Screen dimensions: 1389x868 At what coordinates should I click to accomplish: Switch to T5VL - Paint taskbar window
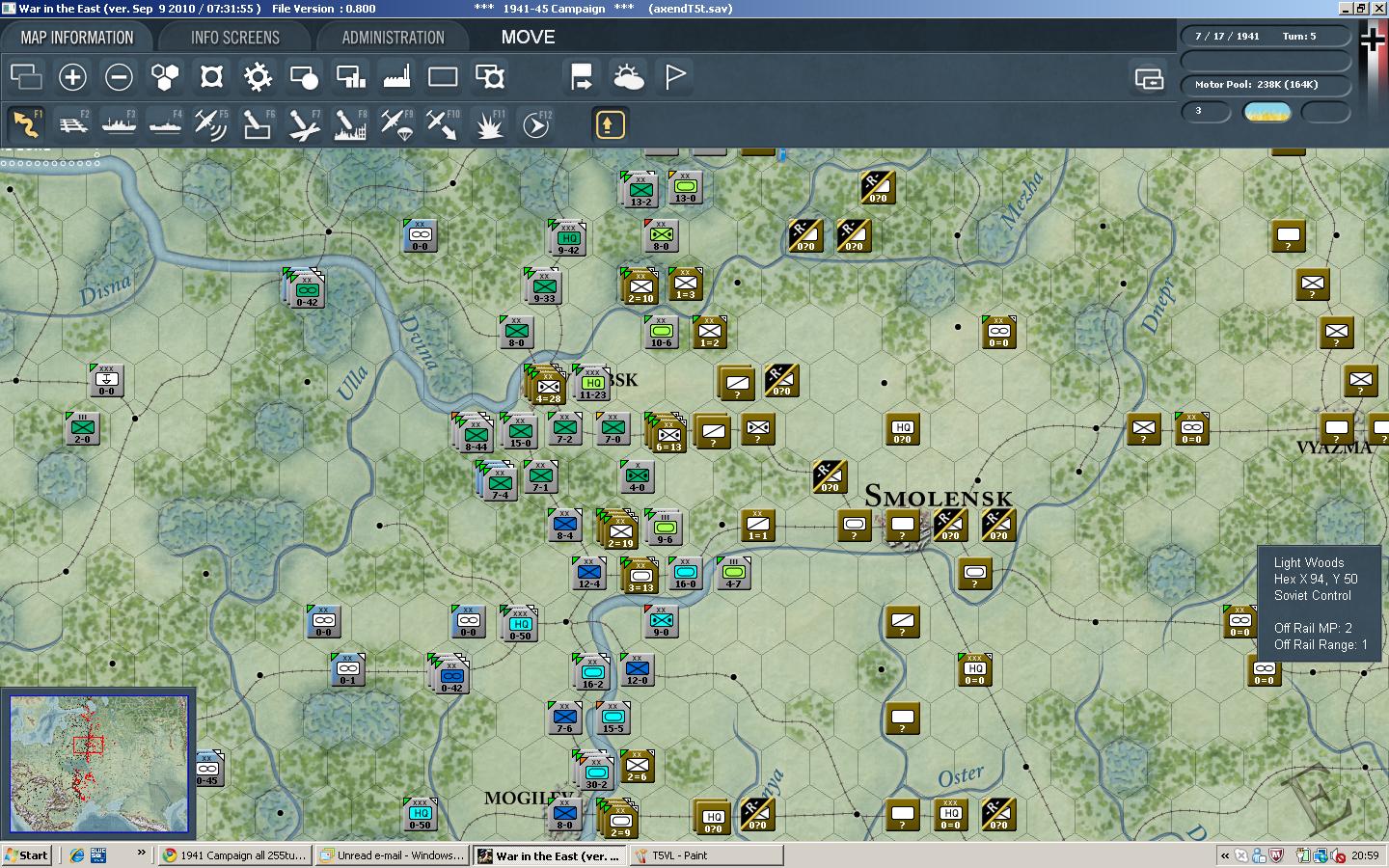(706, 855)
